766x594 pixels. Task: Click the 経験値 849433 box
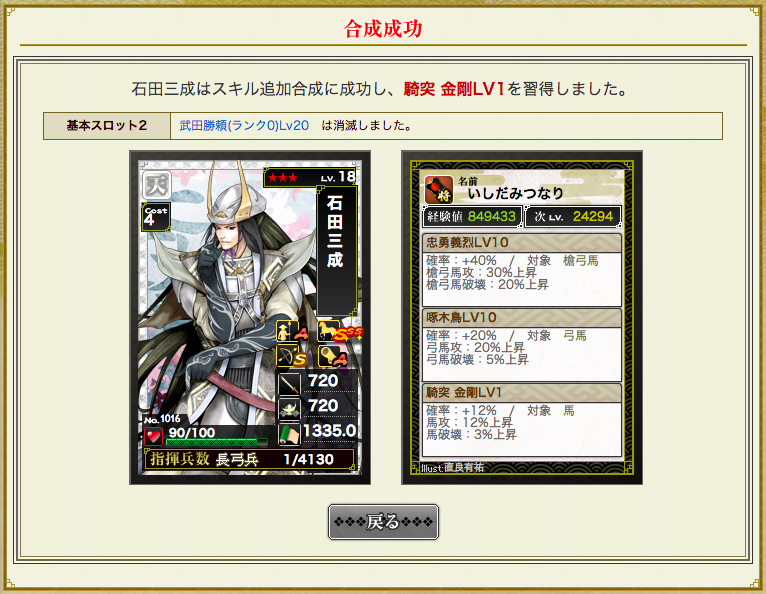point(472,216)
